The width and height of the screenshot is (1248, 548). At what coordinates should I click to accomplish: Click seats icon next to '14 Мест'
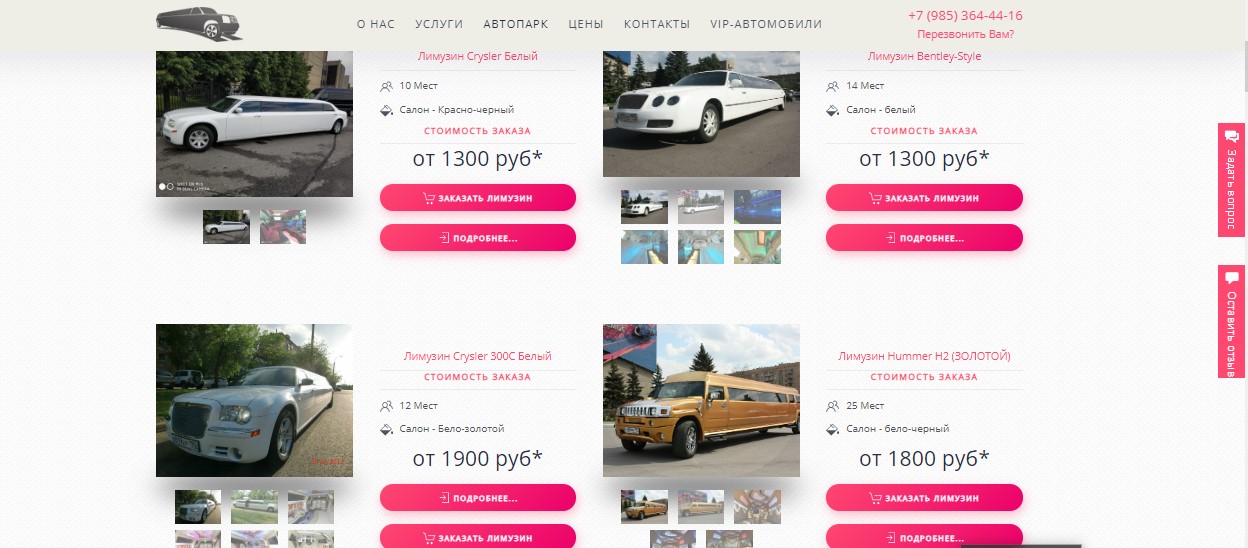click(x=832, y=86)
